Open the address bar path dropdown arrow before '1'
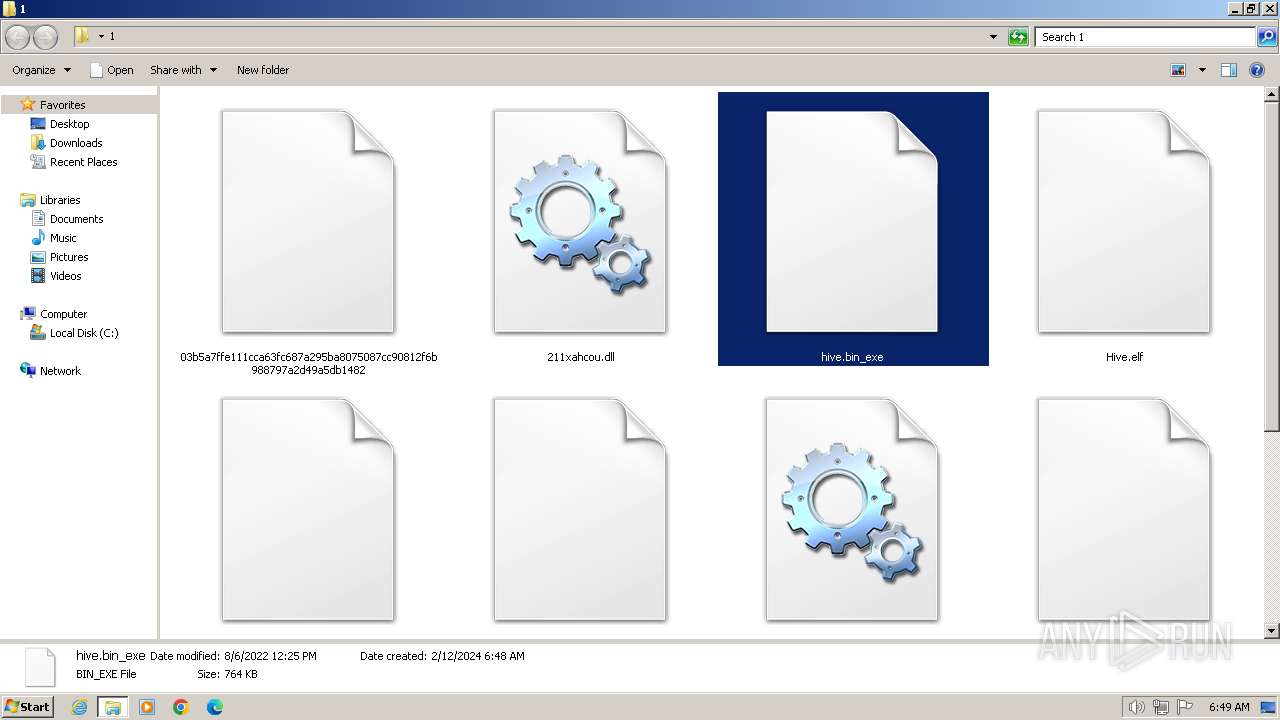 [x=101, y=37]
